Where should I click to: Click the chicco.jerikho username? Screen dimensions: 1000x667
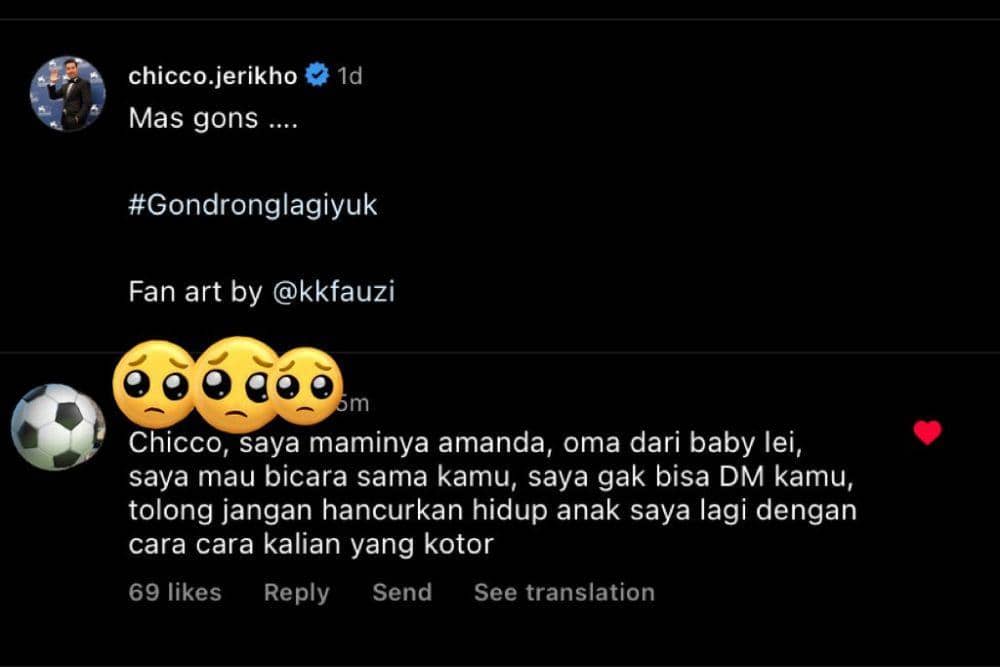point(213,75)
